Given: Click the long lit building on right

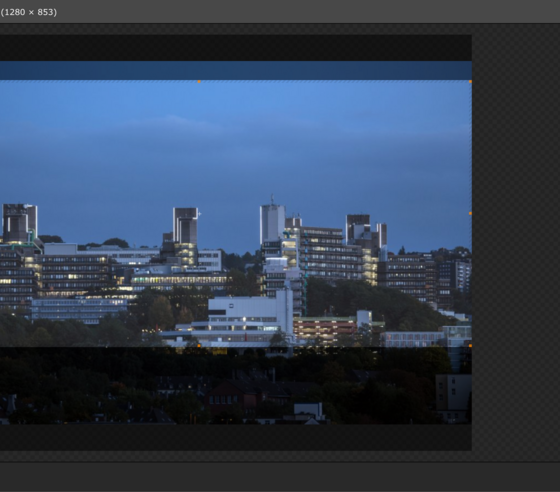Looking at the screenshot, I should 411,275.
